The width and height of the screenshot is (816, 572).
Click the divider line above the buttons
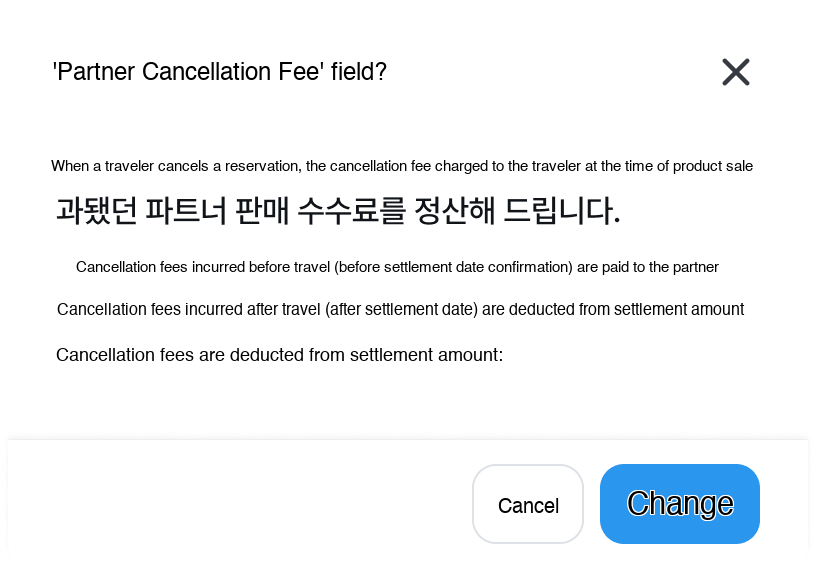(408, 439)
